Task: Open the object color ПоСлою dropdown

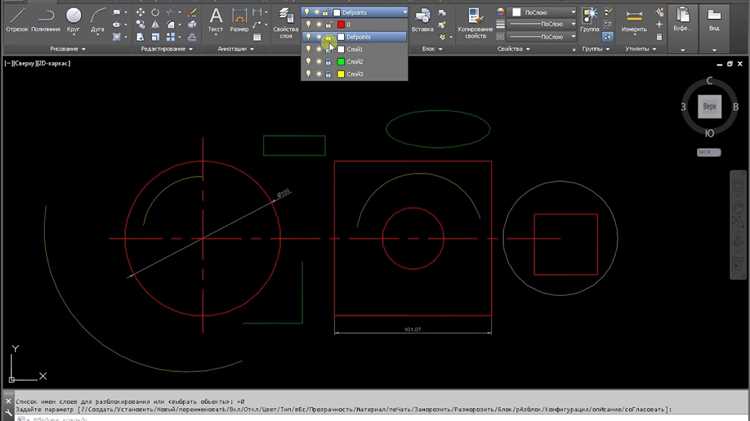Action: click(x=543, y=12)
